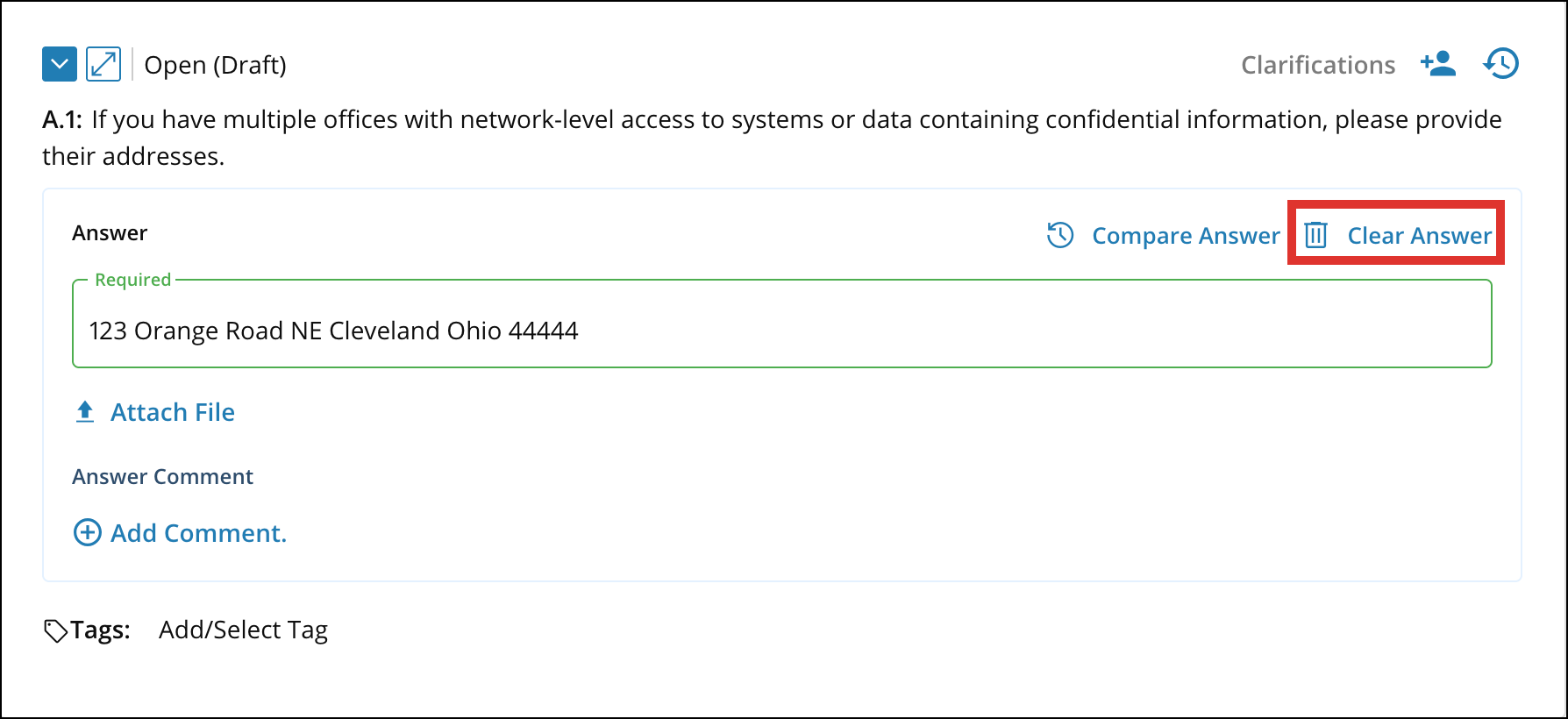1568x719 pixels.
Task: Click the Compare Answer link text
Action: 1186,236
